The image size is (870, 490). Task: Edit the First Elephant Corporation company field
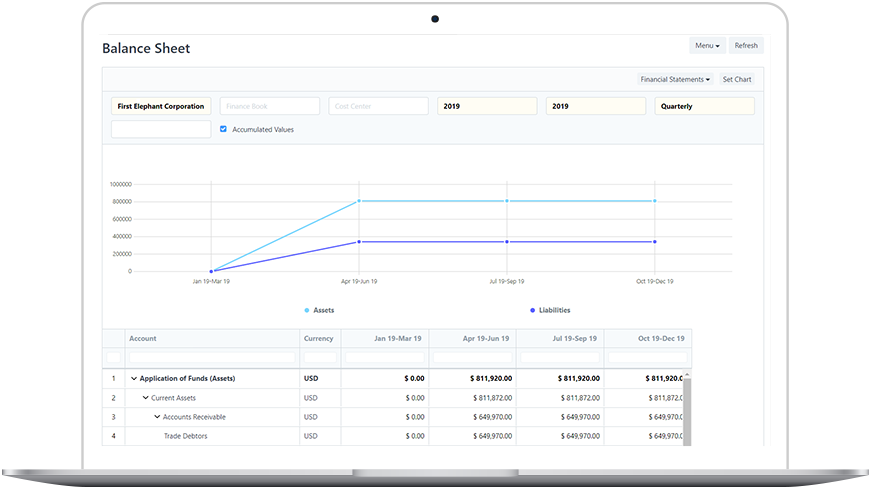tap(160, 106)
